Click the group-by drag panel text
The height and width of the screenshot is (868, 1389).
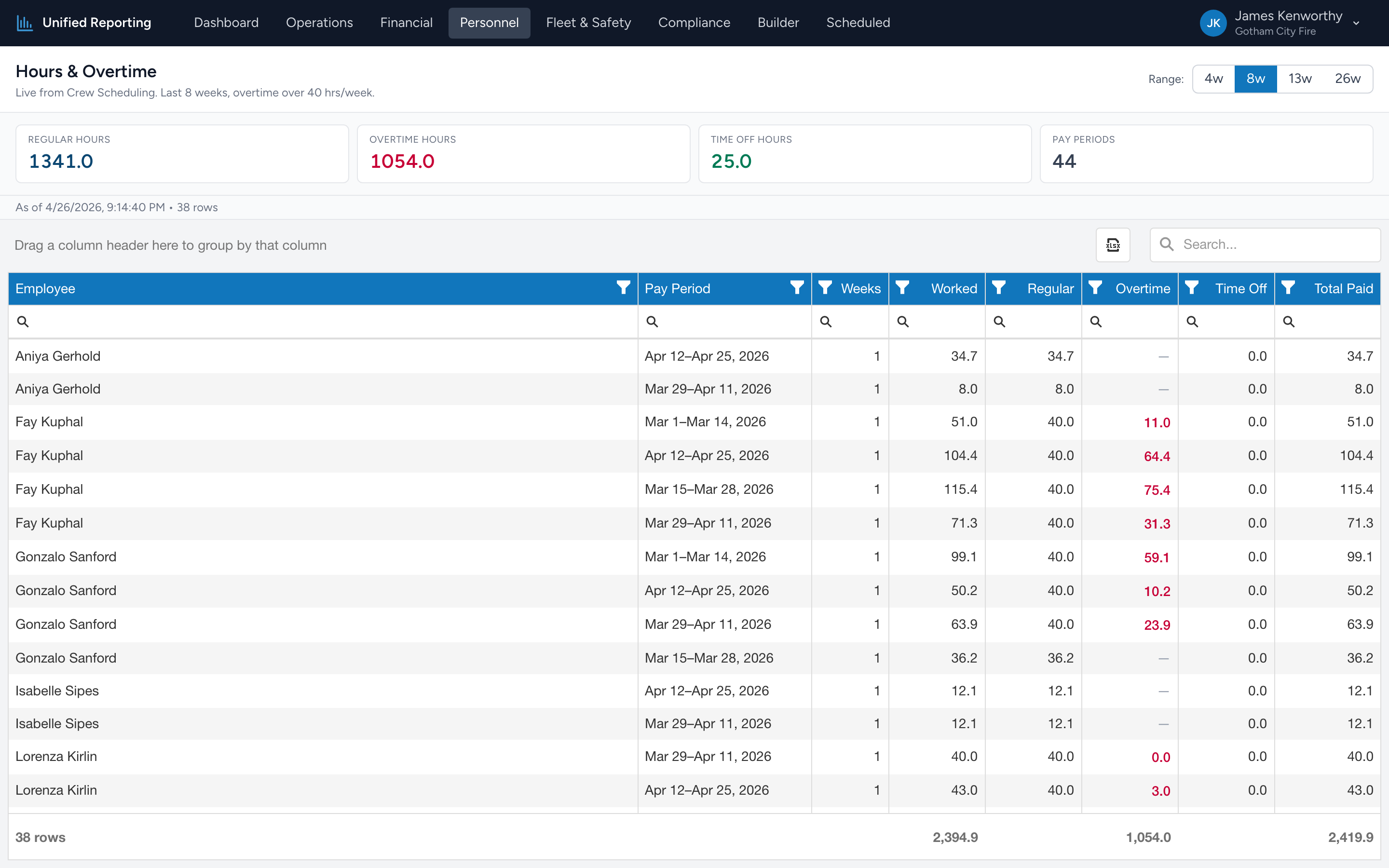pyautogui.click(x=170, y=245)
